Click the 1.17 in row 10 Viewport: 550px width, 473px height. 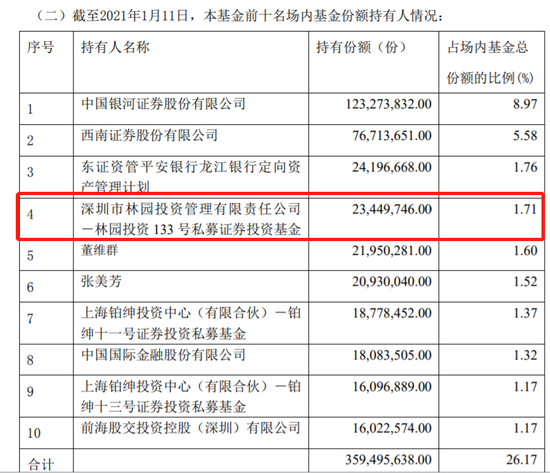[525, 428]
